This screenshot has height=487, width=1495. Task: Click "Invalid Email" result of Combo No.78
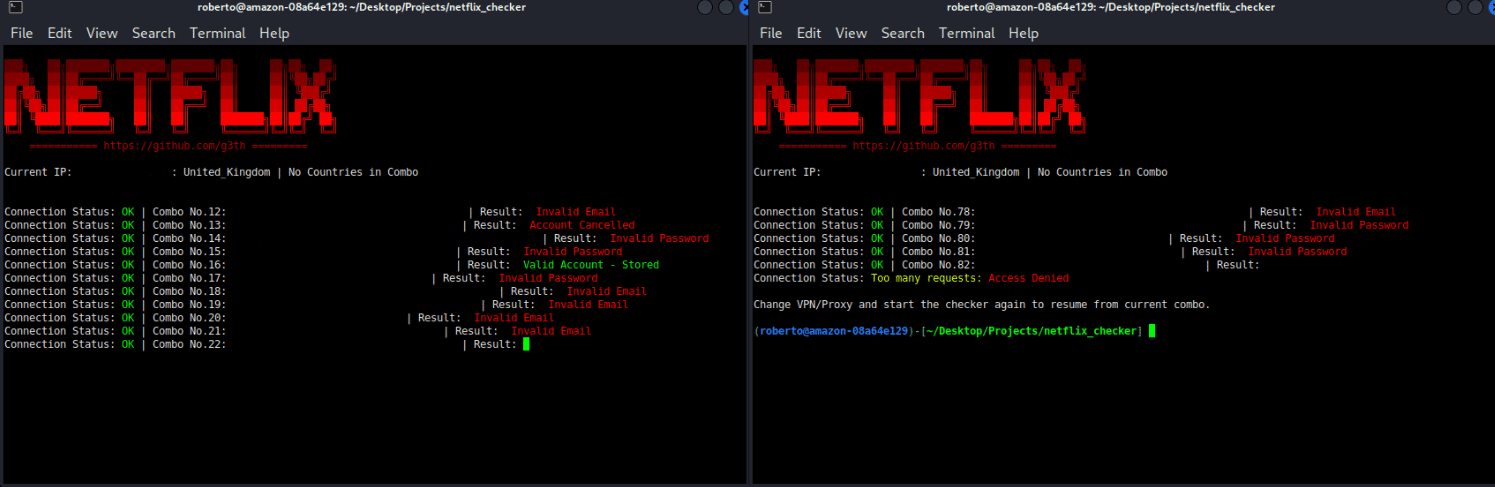1356,212
